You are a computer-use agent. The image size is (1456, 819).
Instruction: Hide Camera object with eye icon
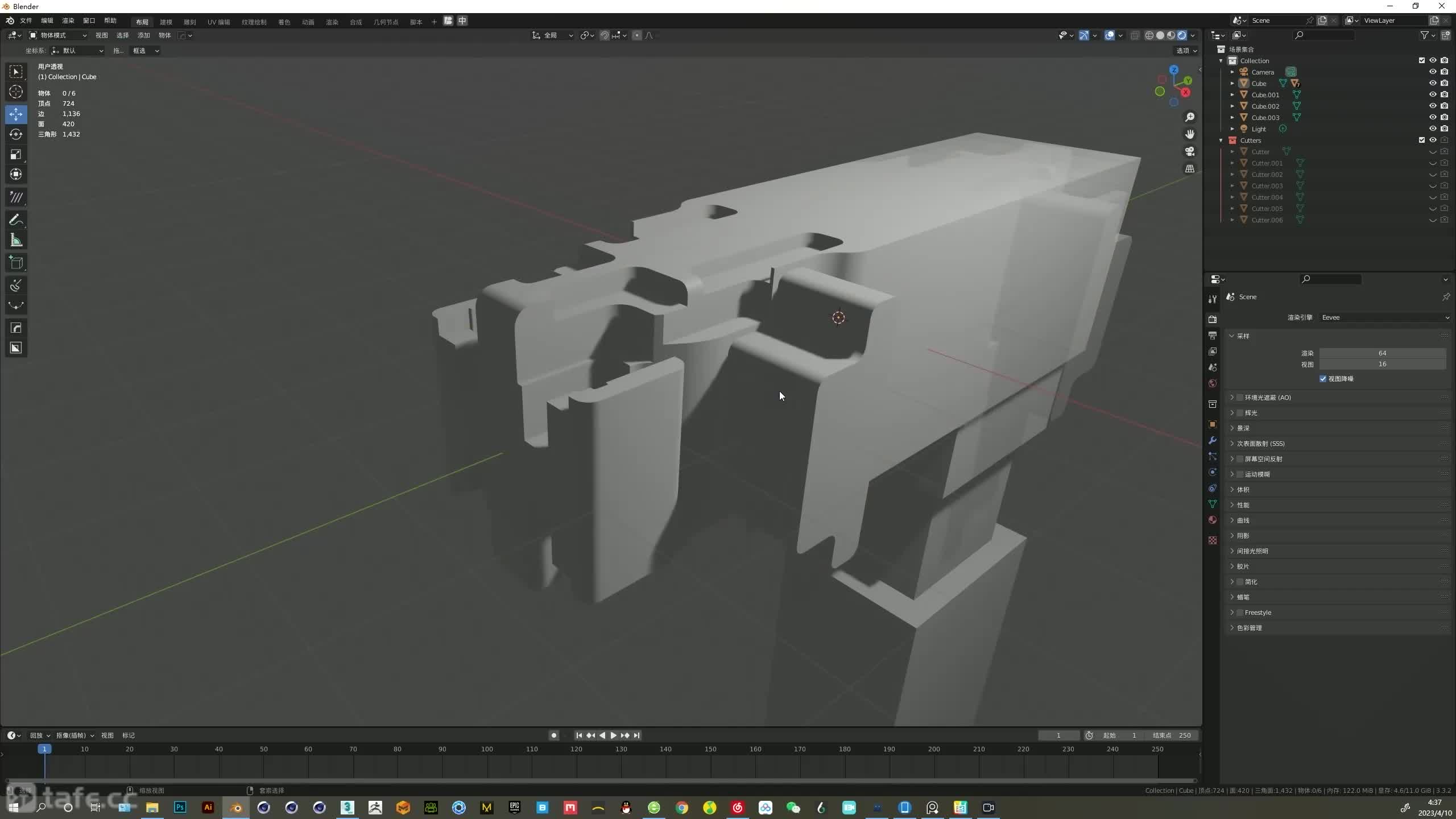click(x=1433, y=72)
